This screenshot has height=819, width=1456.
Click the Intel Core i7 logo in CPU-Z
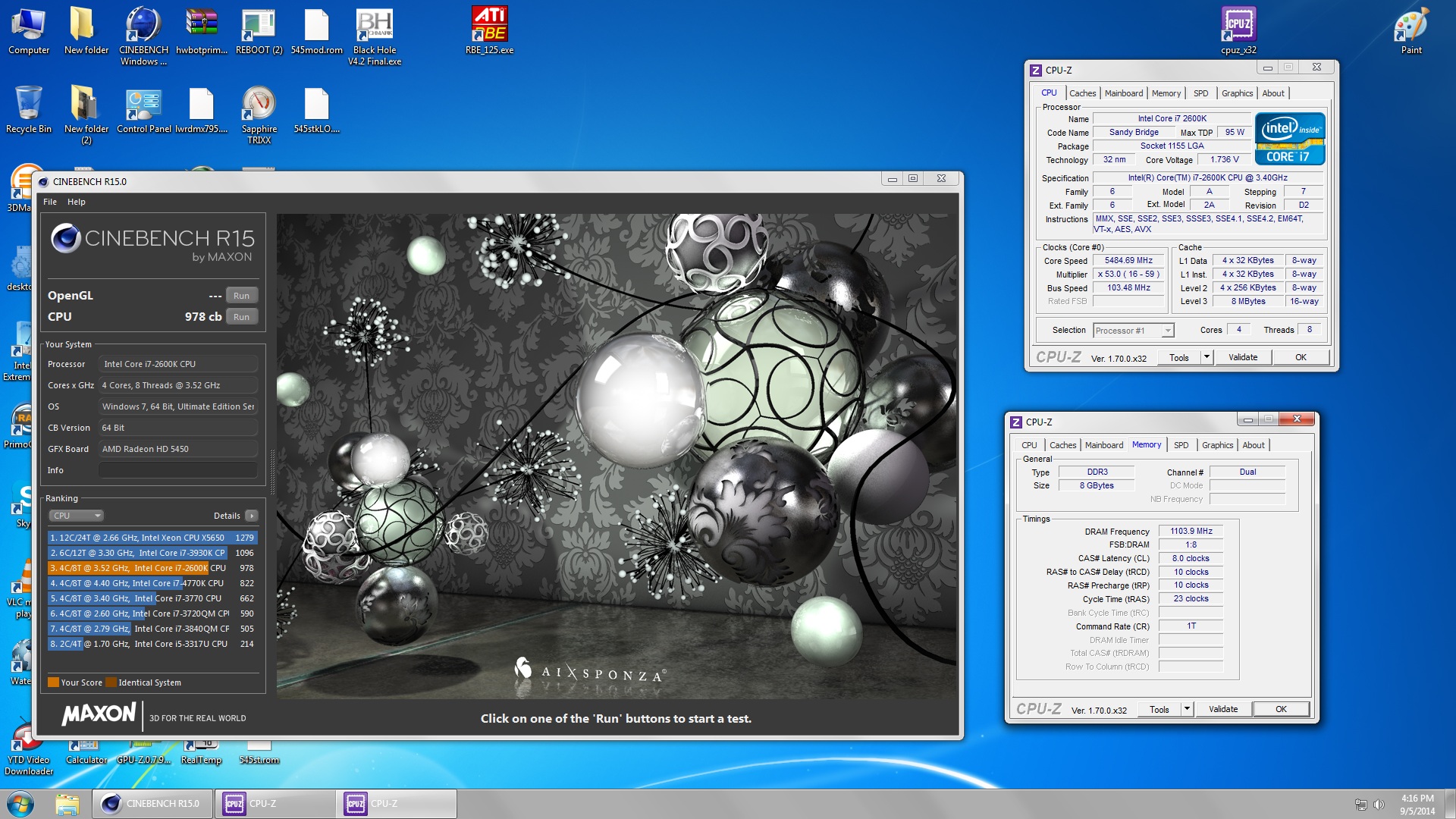coord(1290,138)
